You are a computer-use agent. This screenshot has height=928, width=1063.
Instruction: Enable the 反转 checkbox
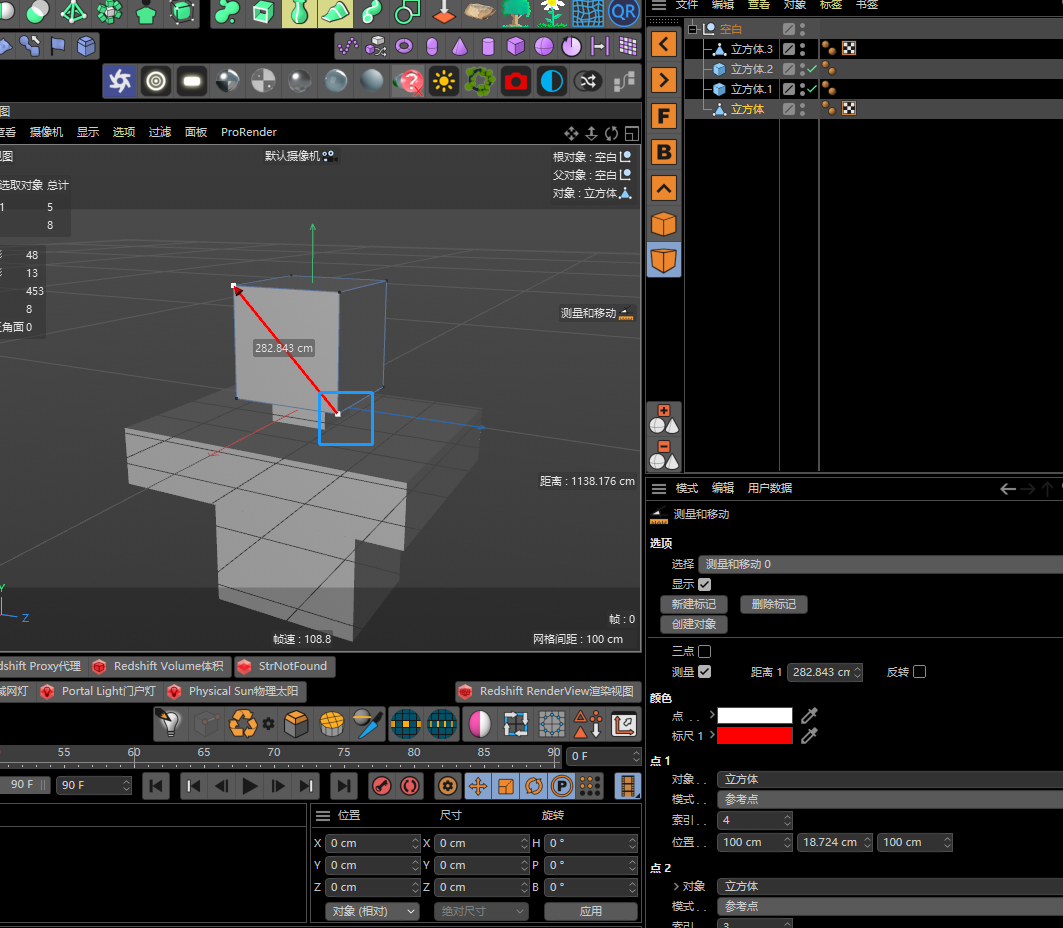pyautogui.click(x=920, y=672)
